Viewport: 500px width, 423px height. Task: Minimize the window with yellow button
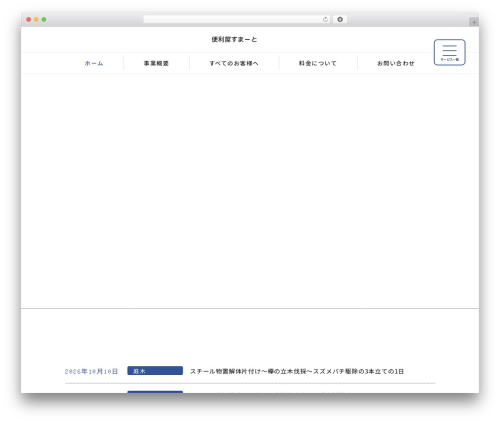click(36, 19)
